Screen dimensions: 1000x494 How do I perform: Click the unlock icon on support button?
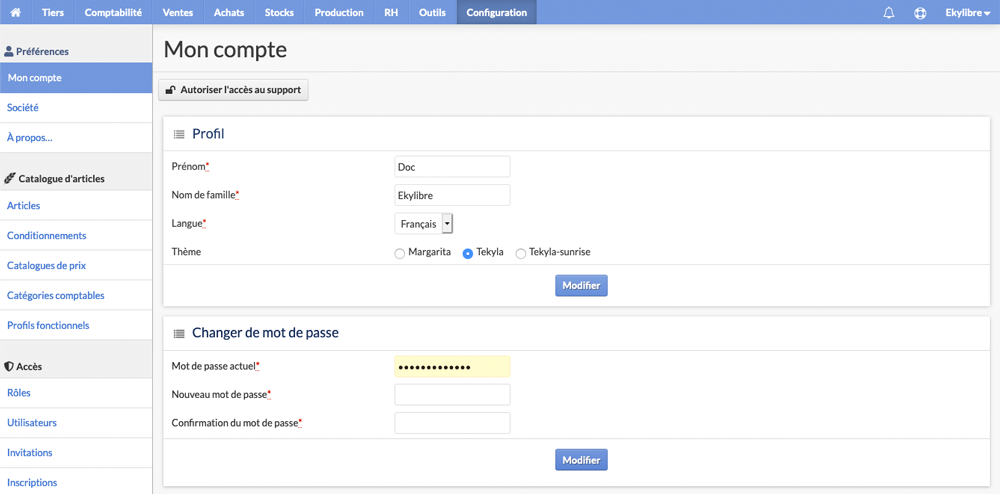[x=170, y=90]
